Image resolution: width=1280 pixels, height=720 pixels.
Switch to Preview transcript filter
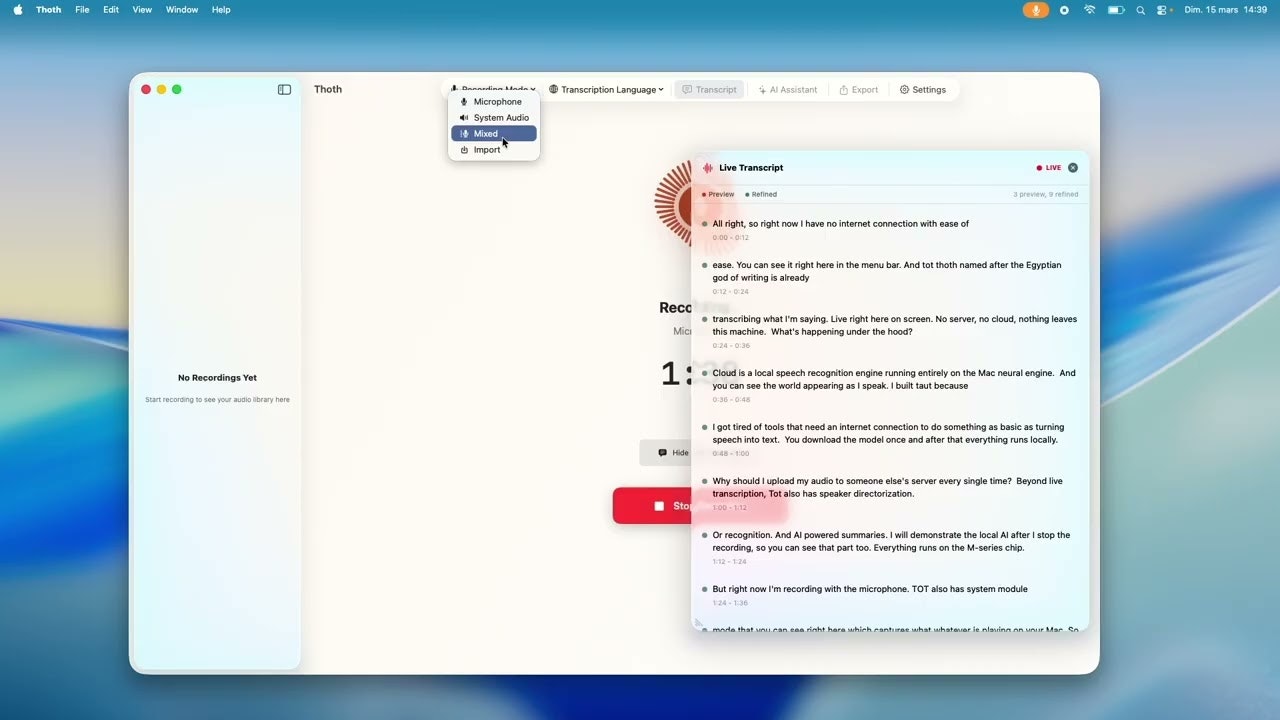click(x=718, y=194)
